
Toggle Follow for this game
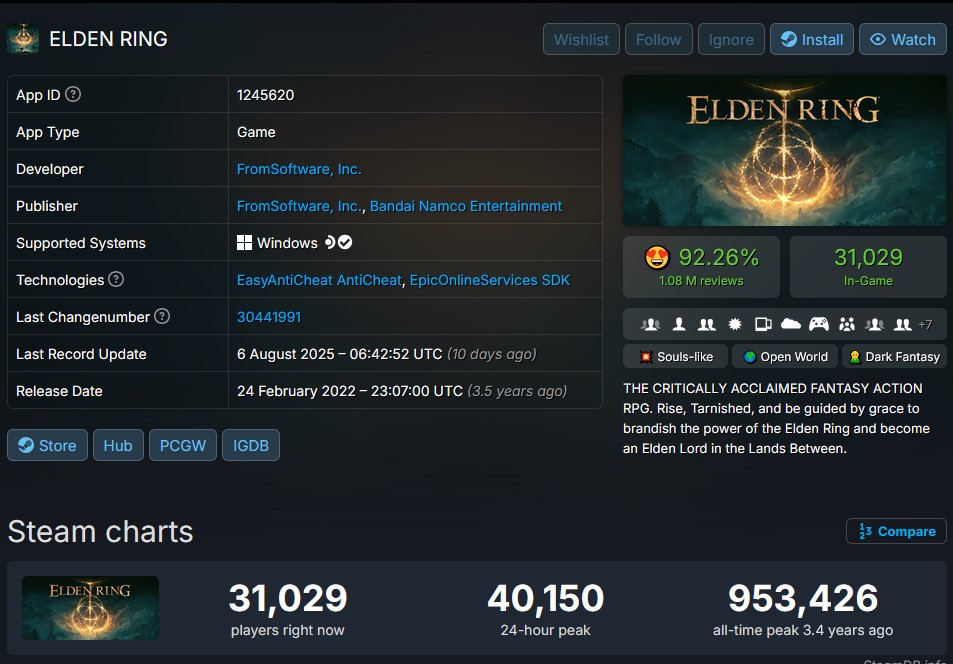tap(658, 40)
